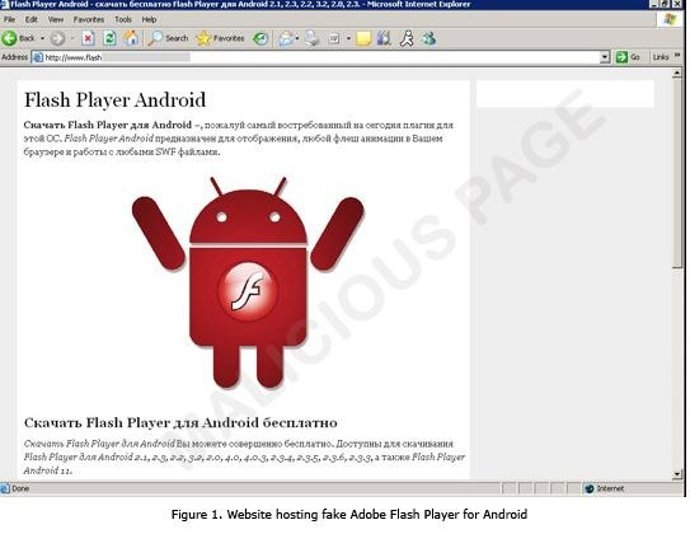Viewport: 690px width, 534px height.
Task: Open the File menu
Action: point(9,19)
